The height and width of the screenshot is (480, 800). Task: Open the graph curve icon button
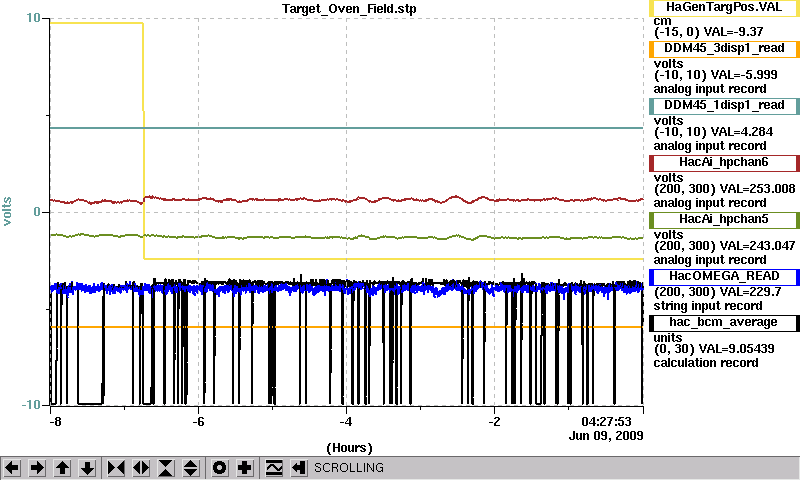[x=274, y=468]
